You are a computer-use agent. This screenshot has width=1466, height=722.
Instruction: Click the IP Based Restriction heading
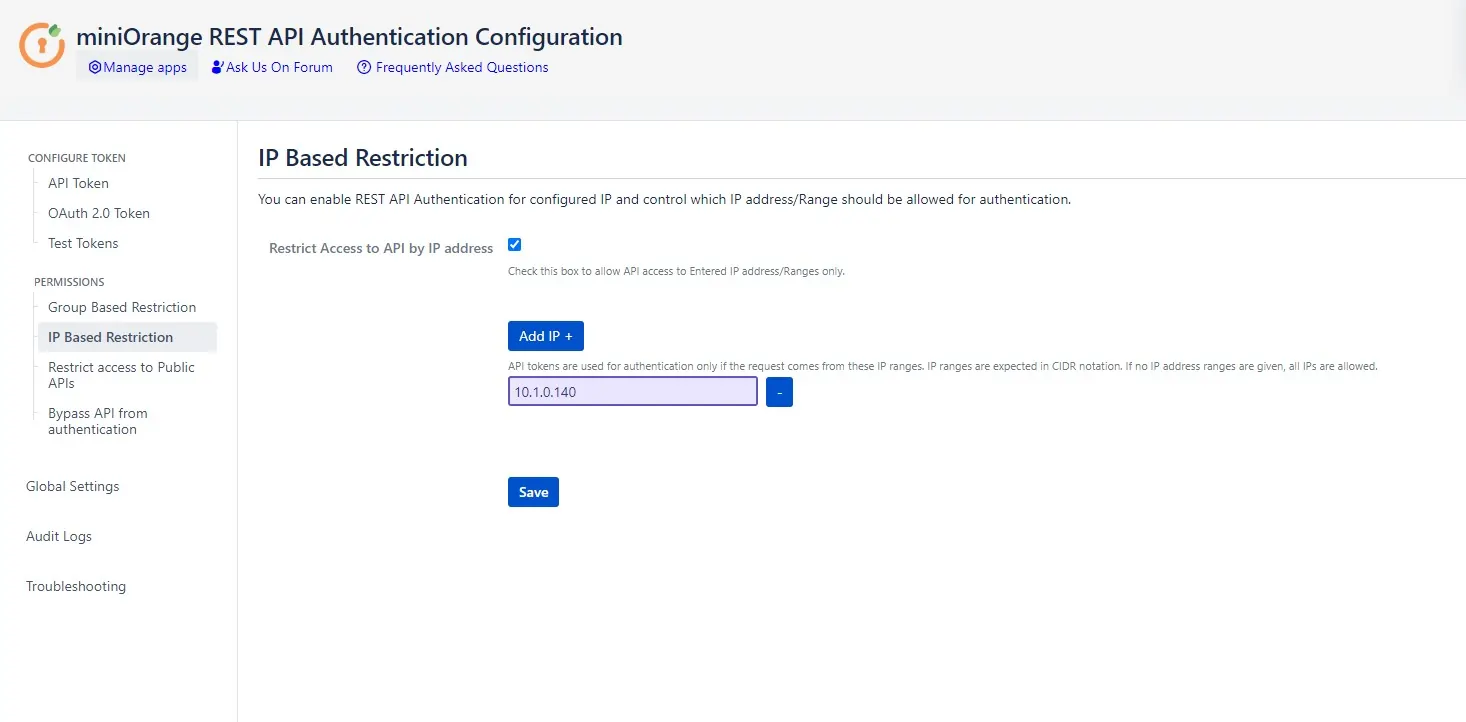point(363,158)
